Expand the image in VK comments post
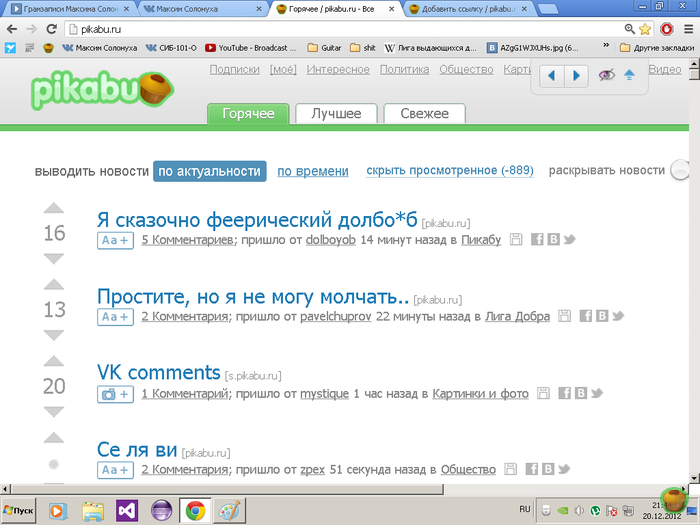700x525 pixels. pos(114,394)
